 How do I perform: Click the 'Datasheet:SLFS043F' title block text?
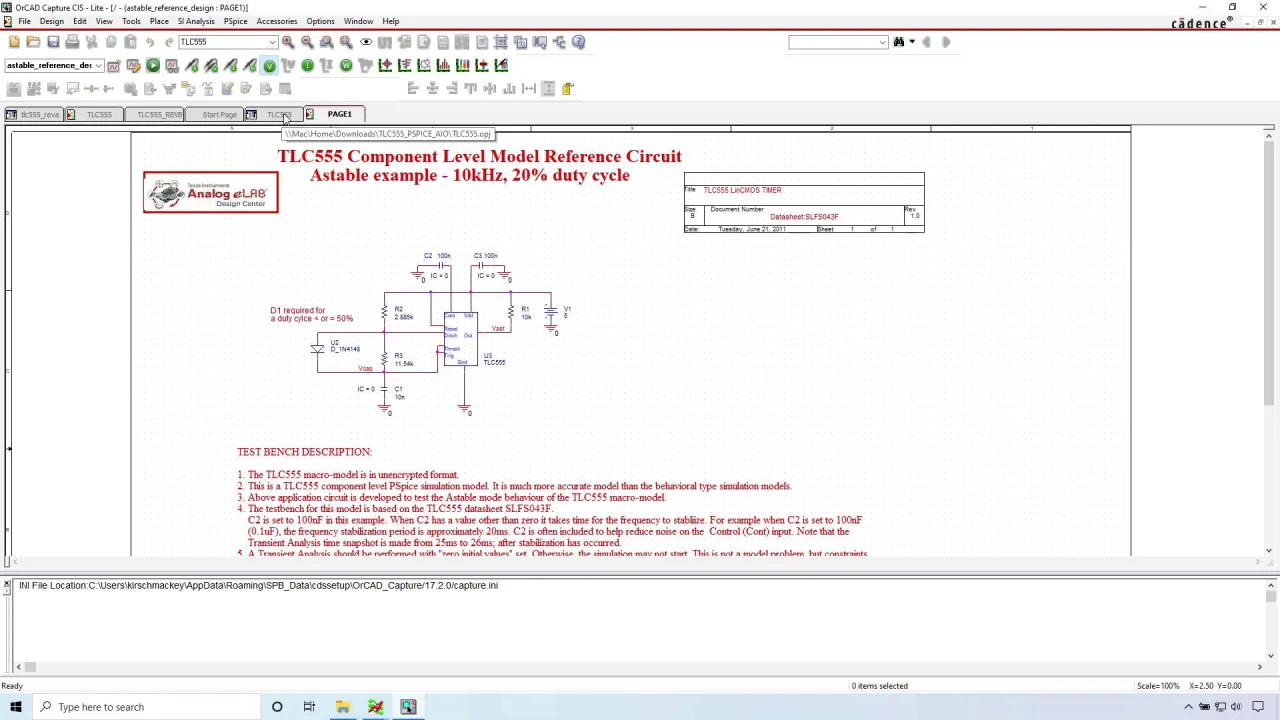click(x=804, y=217)
